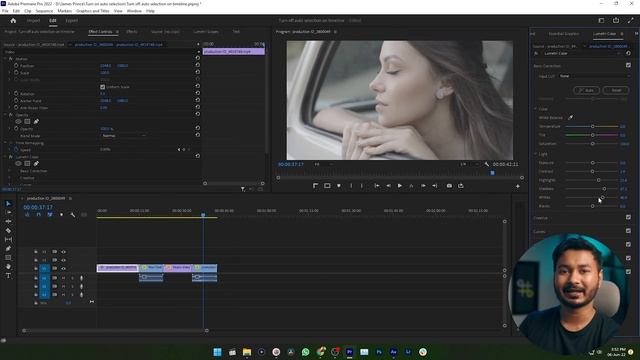Open the Markers menu

click(64, 11)
